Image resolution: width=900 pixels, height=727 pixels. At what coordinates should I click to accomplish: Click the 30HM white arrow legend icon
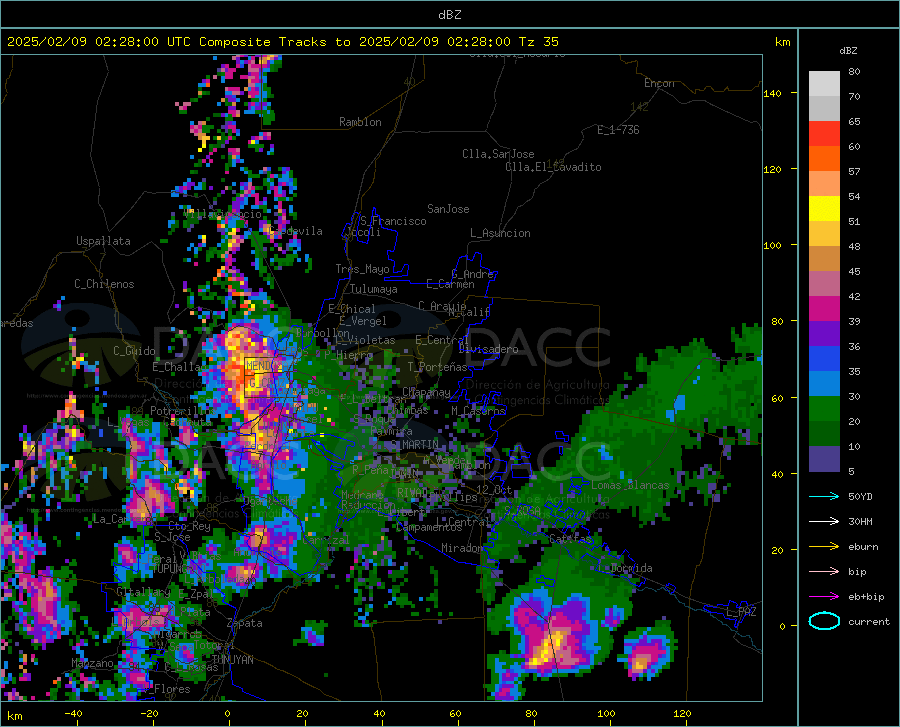[x=824, y=521]
